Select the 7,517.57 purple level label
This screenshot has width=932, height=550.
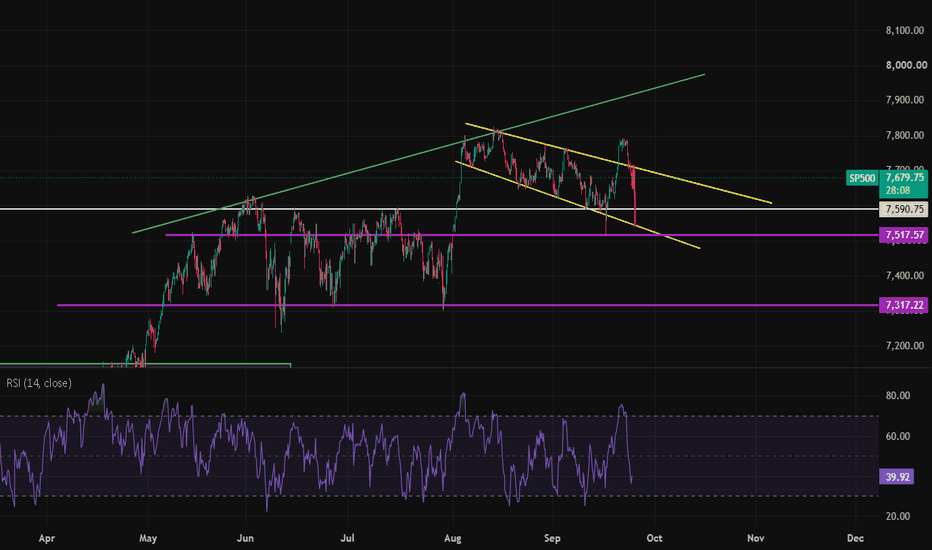[903, 235]
